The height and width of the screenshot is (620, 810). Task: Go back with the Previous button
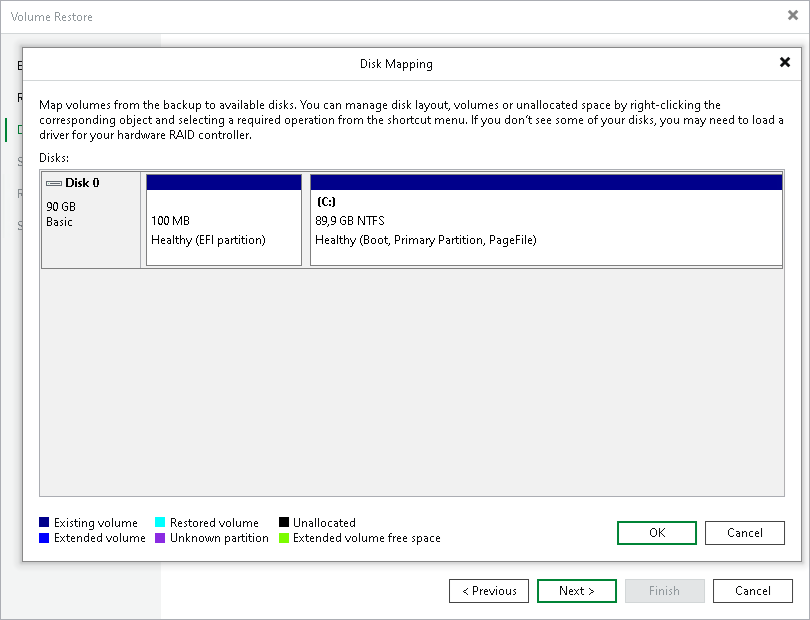[x=489, y=590]
